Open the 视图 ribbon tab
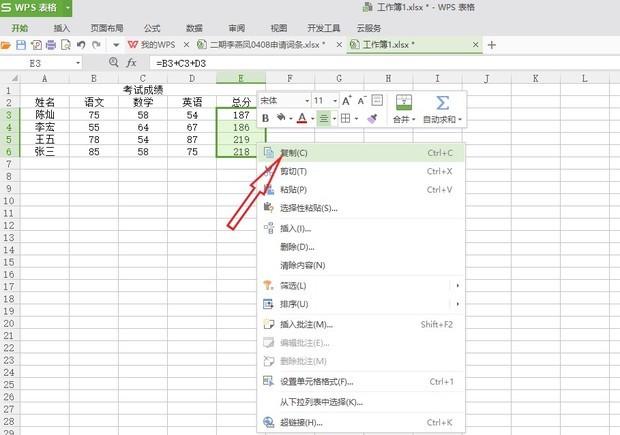This screenshot has height=435, width=620. 279,28
